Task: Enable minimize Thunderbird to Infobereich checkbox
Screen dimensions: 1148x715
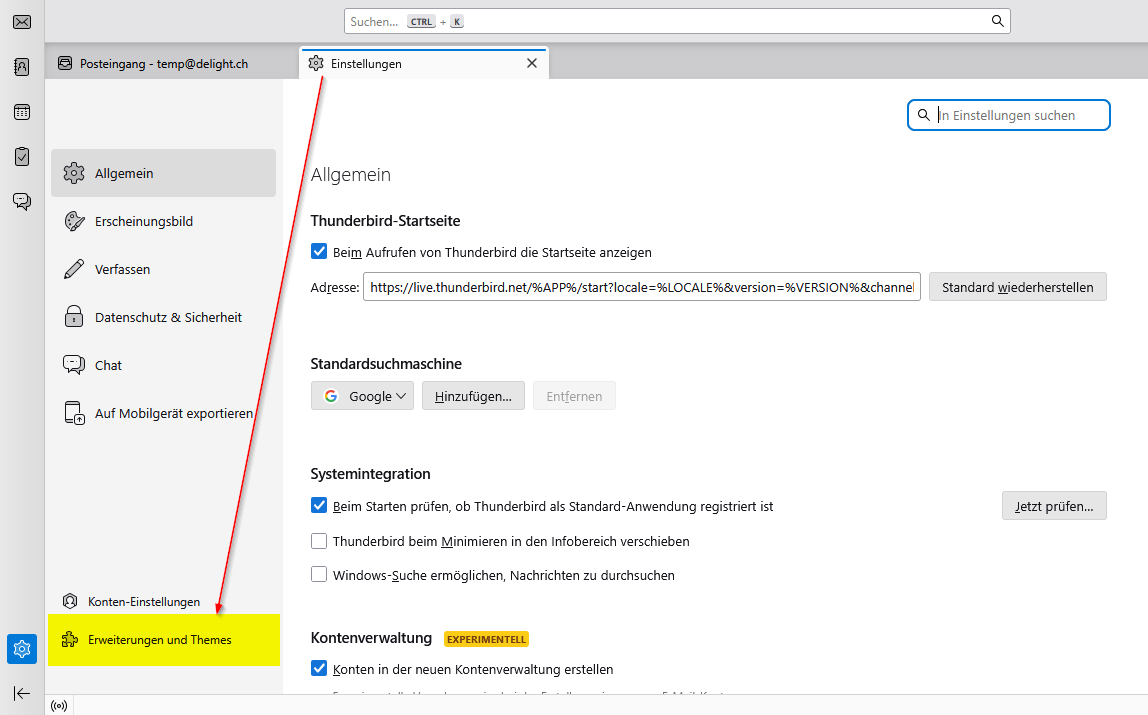Action: [319, 541]
